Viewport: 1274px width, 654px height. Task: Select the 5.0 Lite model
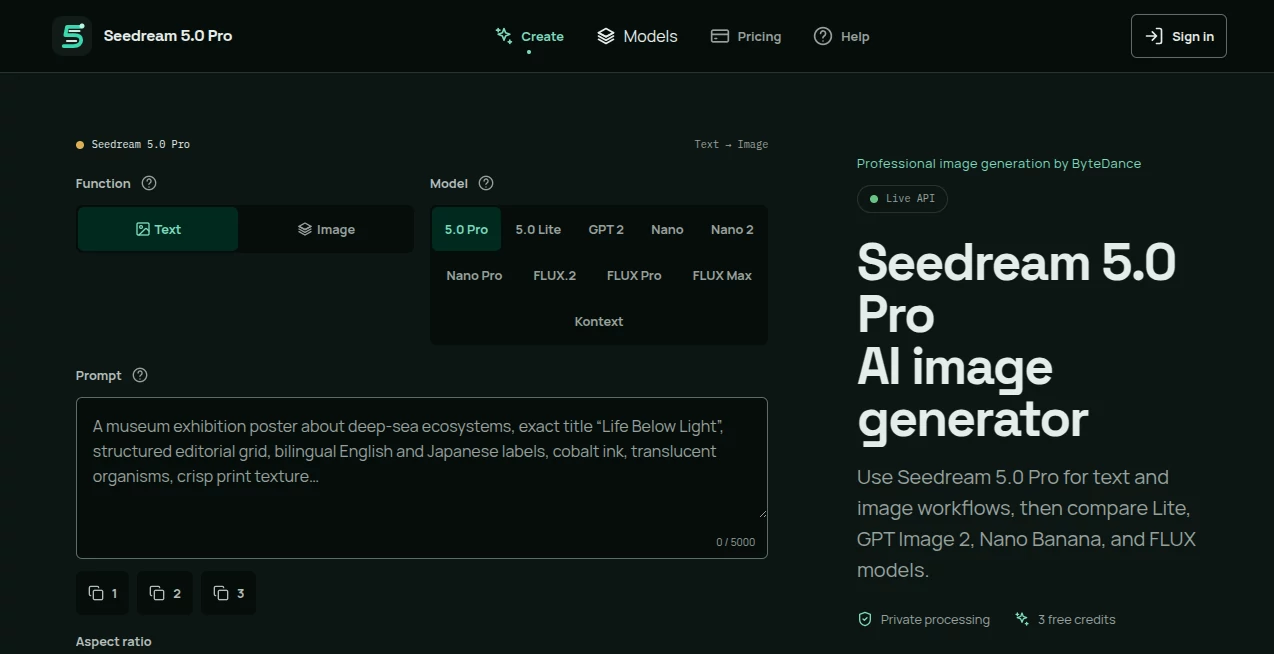click(538, 229)
